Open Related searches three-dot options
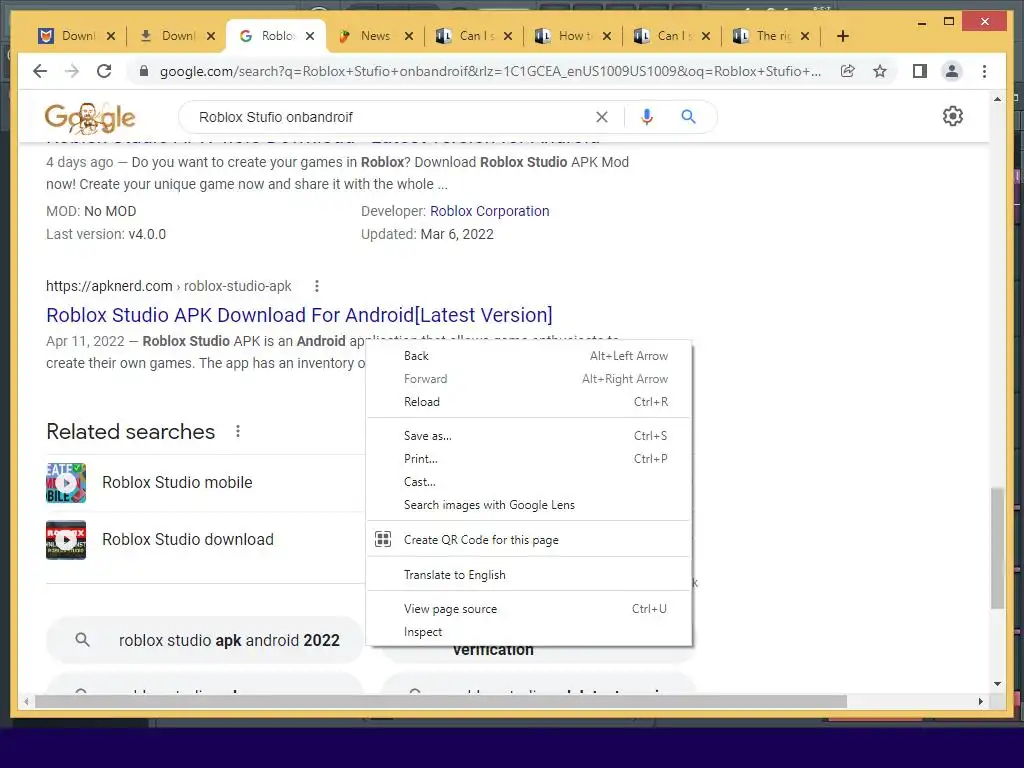This screenshot has height=768, width=1024. click(x=238, y=431)
